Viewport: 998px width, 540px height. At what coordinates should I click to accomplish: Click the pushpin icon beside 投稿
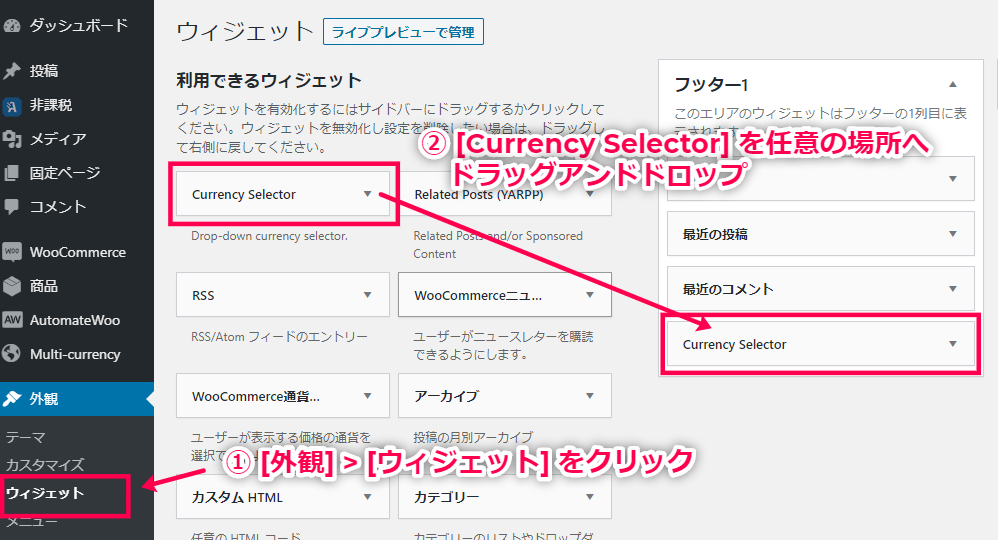point(12,71)
